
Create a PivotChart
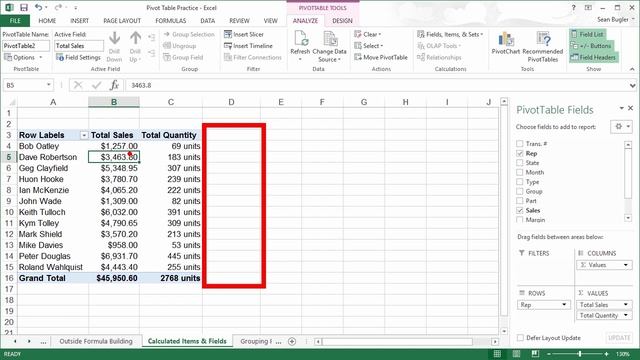coord(506,43)
